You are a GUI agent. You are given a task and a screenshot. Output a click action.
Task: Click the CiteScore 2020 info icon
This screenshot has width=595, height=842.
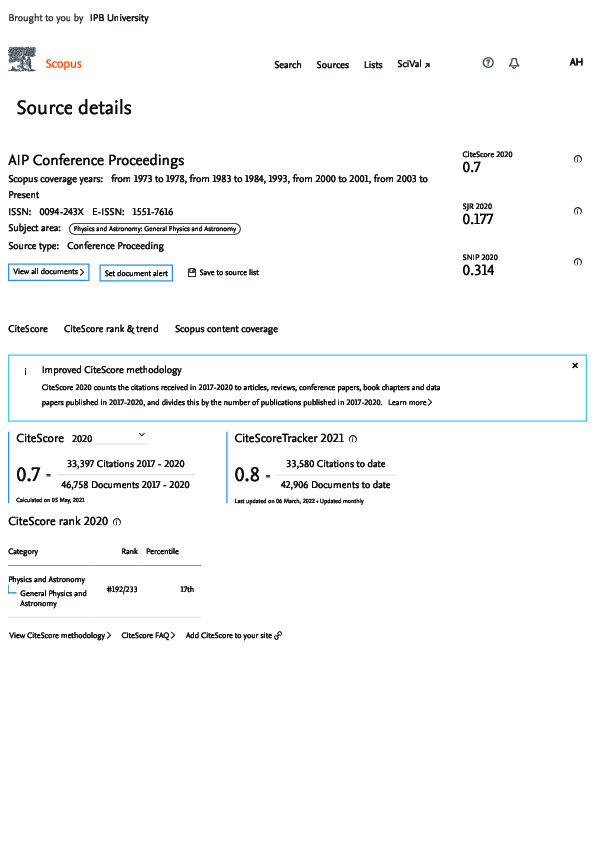(577, 159)
